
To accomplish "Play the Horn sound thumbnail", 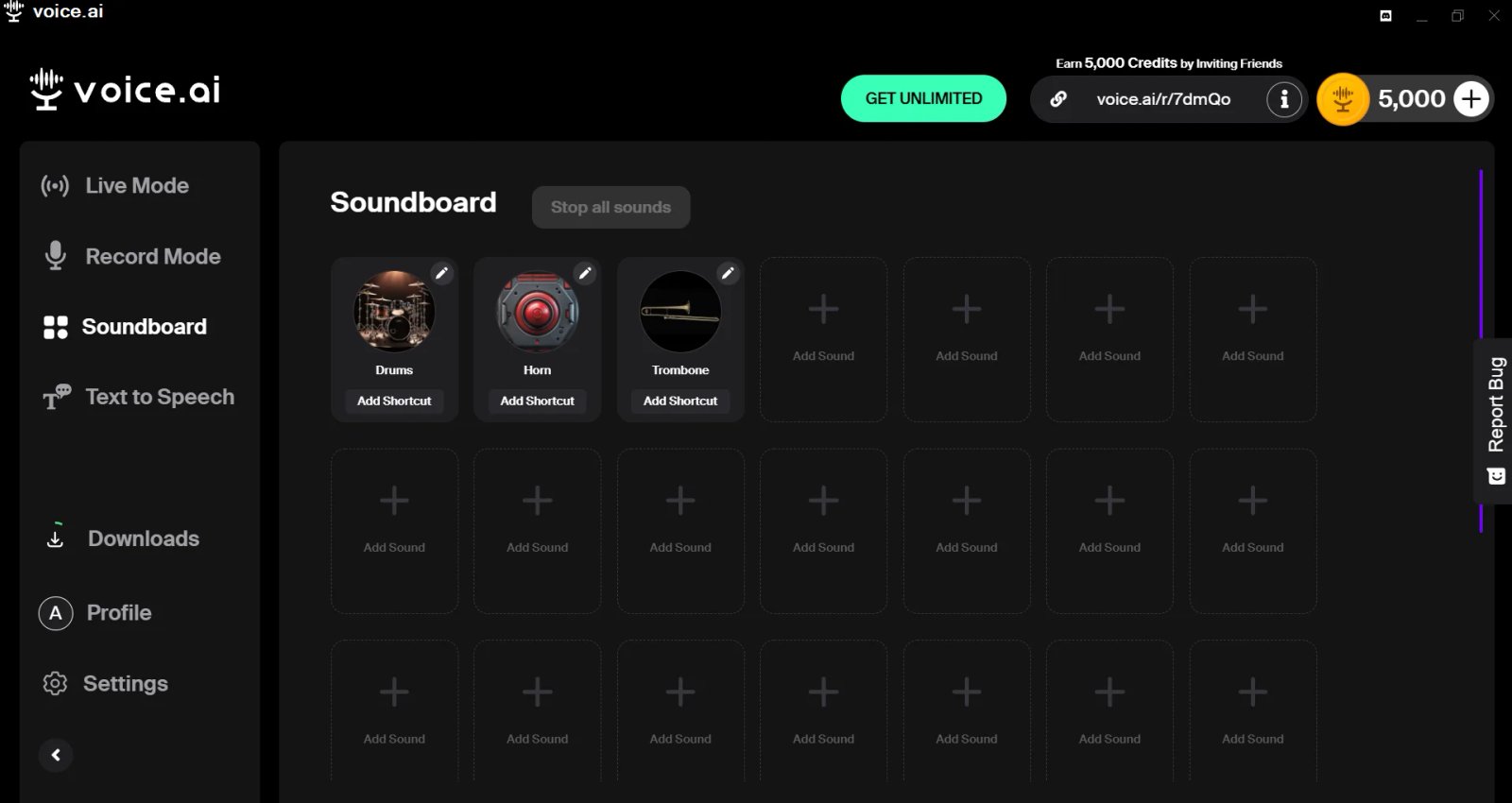I will point(537,312).
